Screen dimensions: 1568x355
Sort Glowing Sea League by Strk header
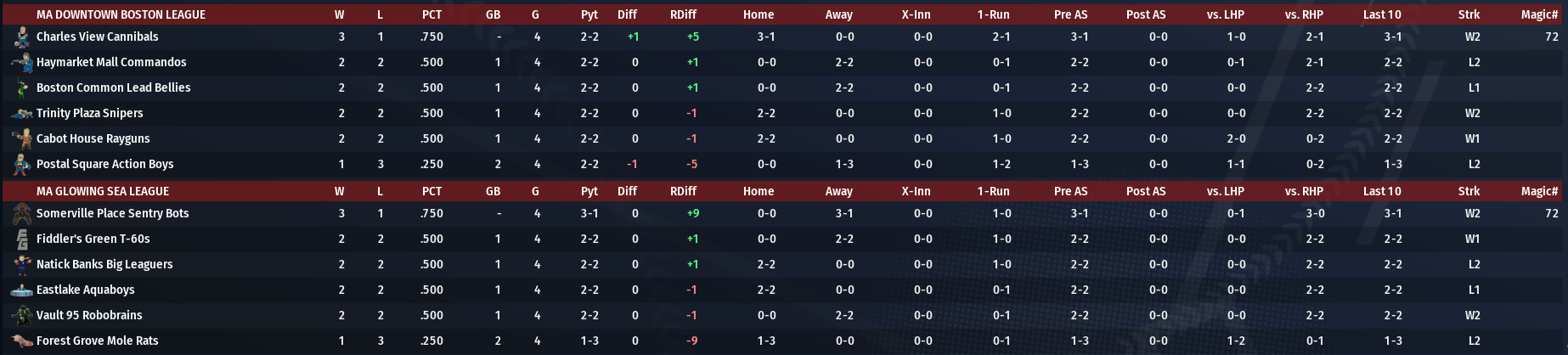pyautogui.click(x=1469, y=192)
